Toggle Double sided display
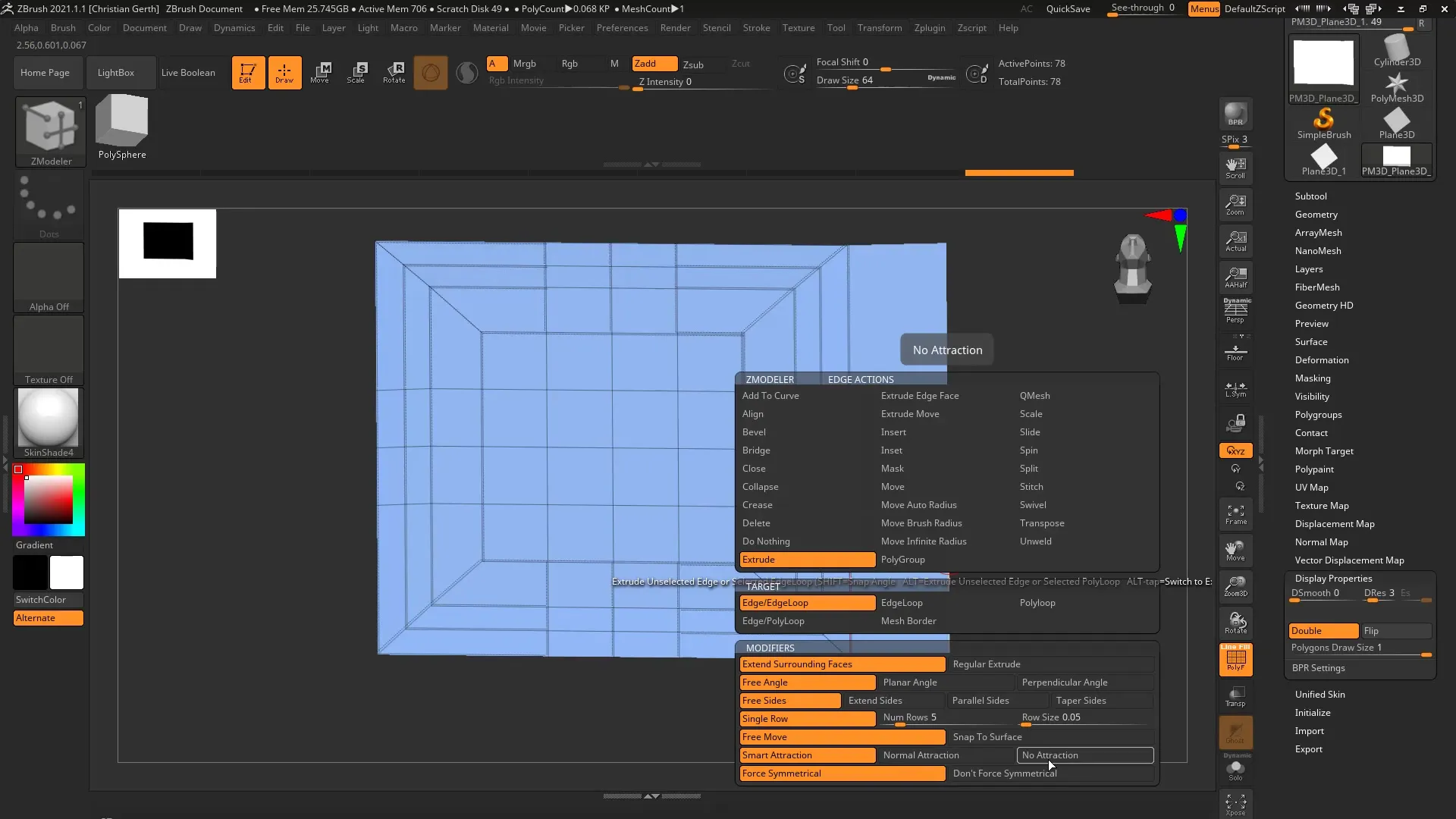 [1323, 631]
